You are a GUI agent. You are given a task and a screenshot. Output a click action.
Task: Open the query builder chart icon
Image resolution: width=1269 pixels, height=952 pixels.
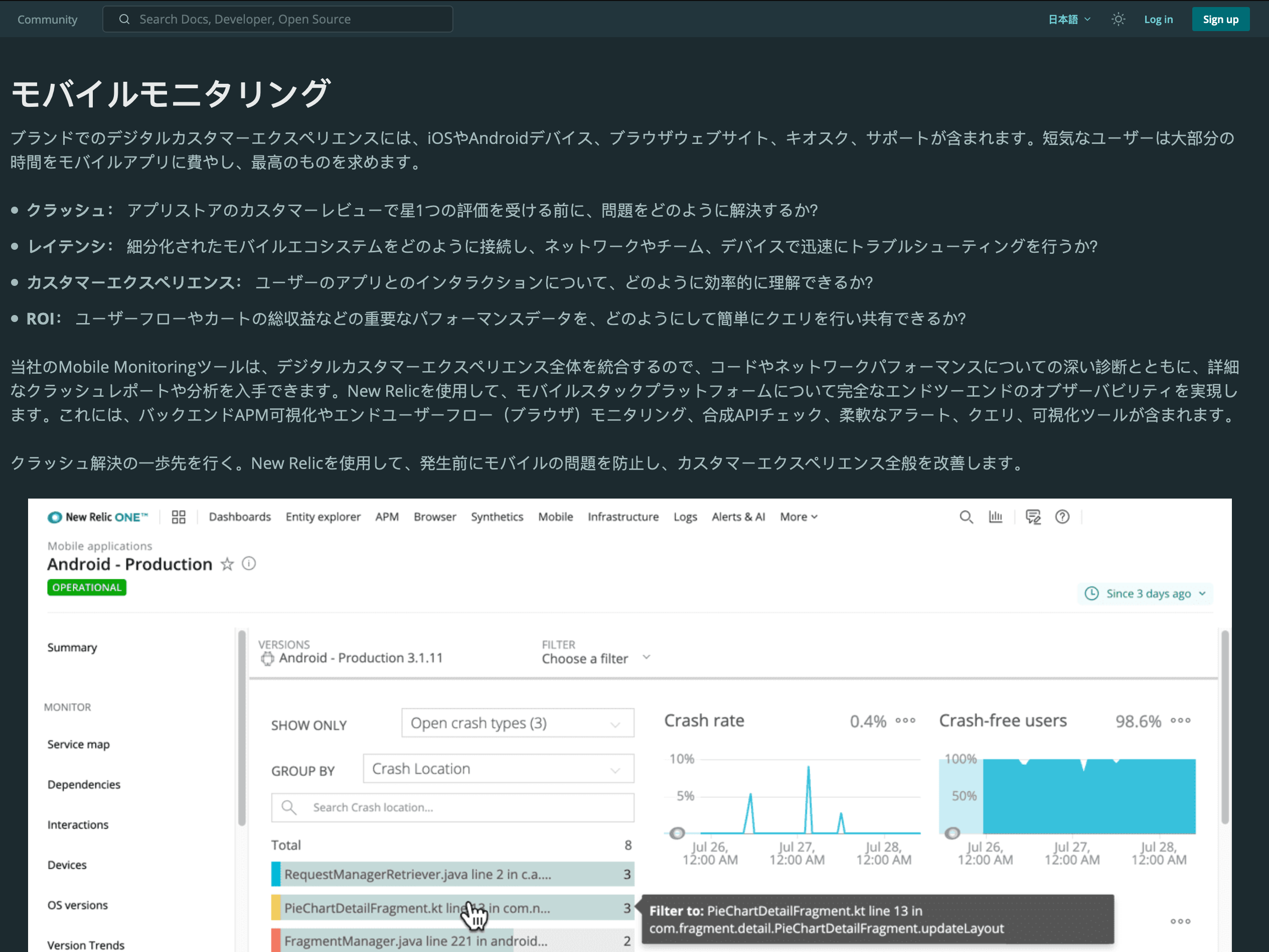(x=995, y=517)
